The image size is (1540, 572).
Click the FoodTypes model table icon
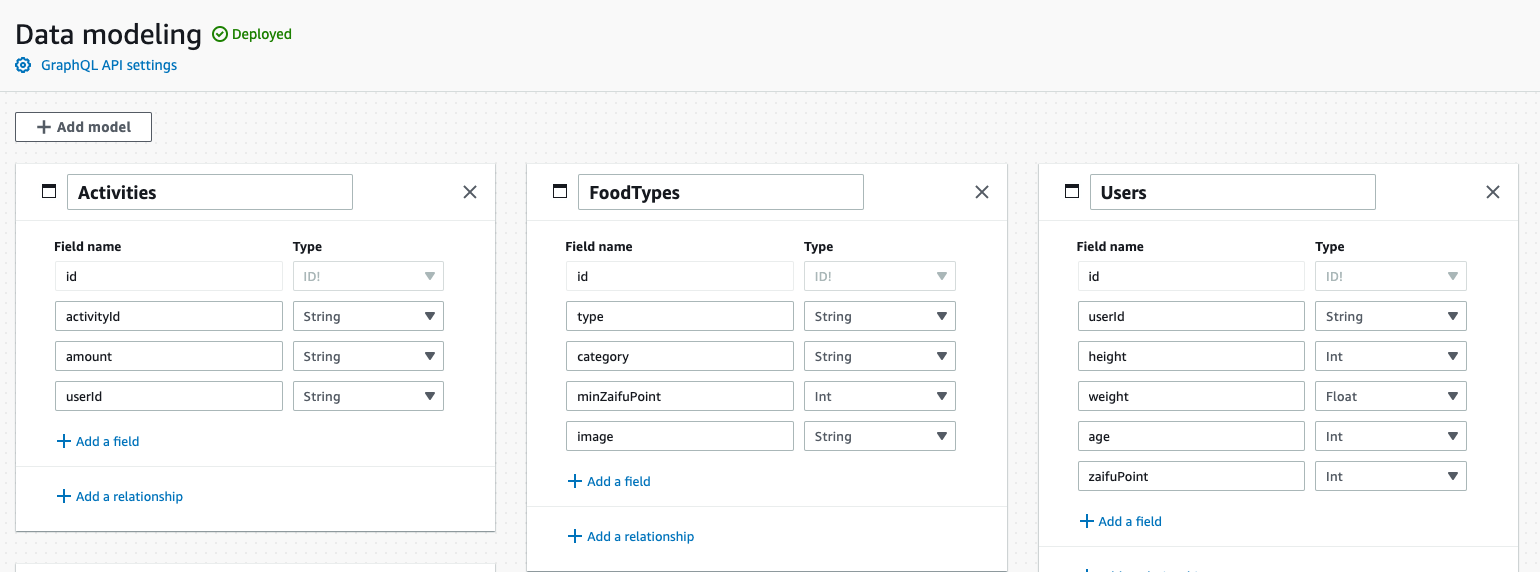[x=560, y=192]
